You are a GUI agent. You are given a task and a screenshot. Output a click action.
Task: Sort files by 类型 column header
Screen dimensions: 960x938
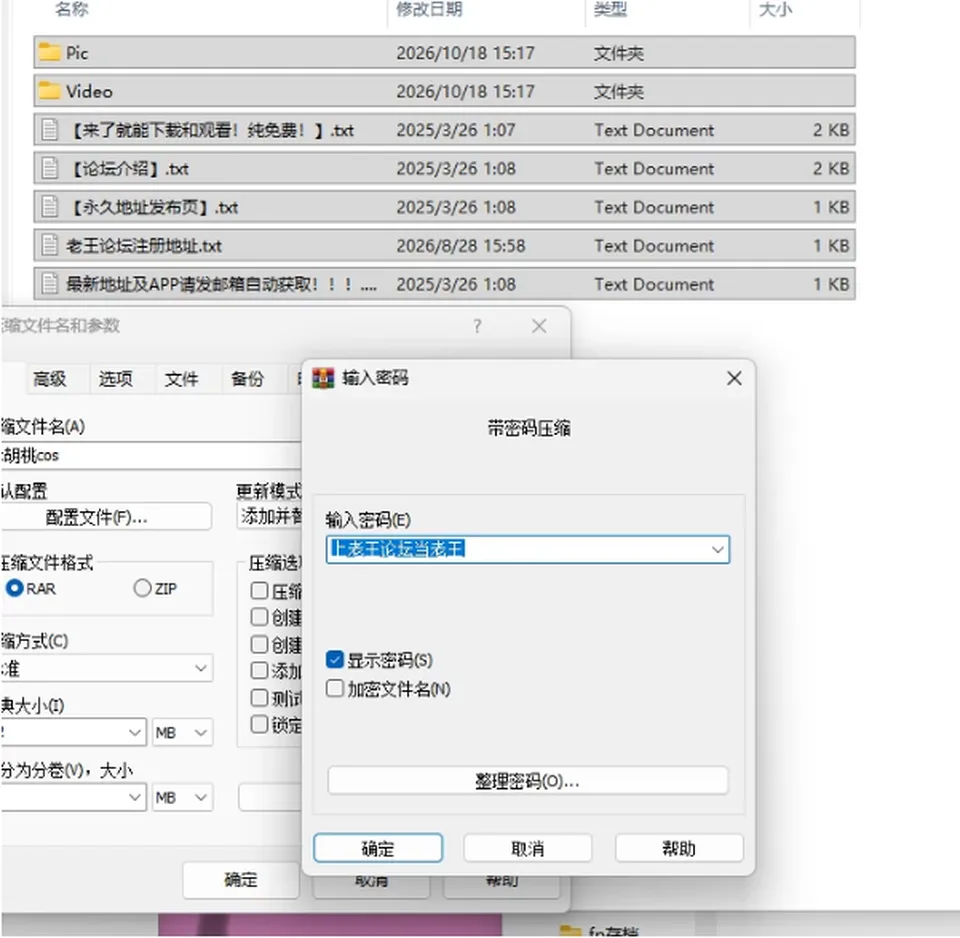tap(610, 9)
